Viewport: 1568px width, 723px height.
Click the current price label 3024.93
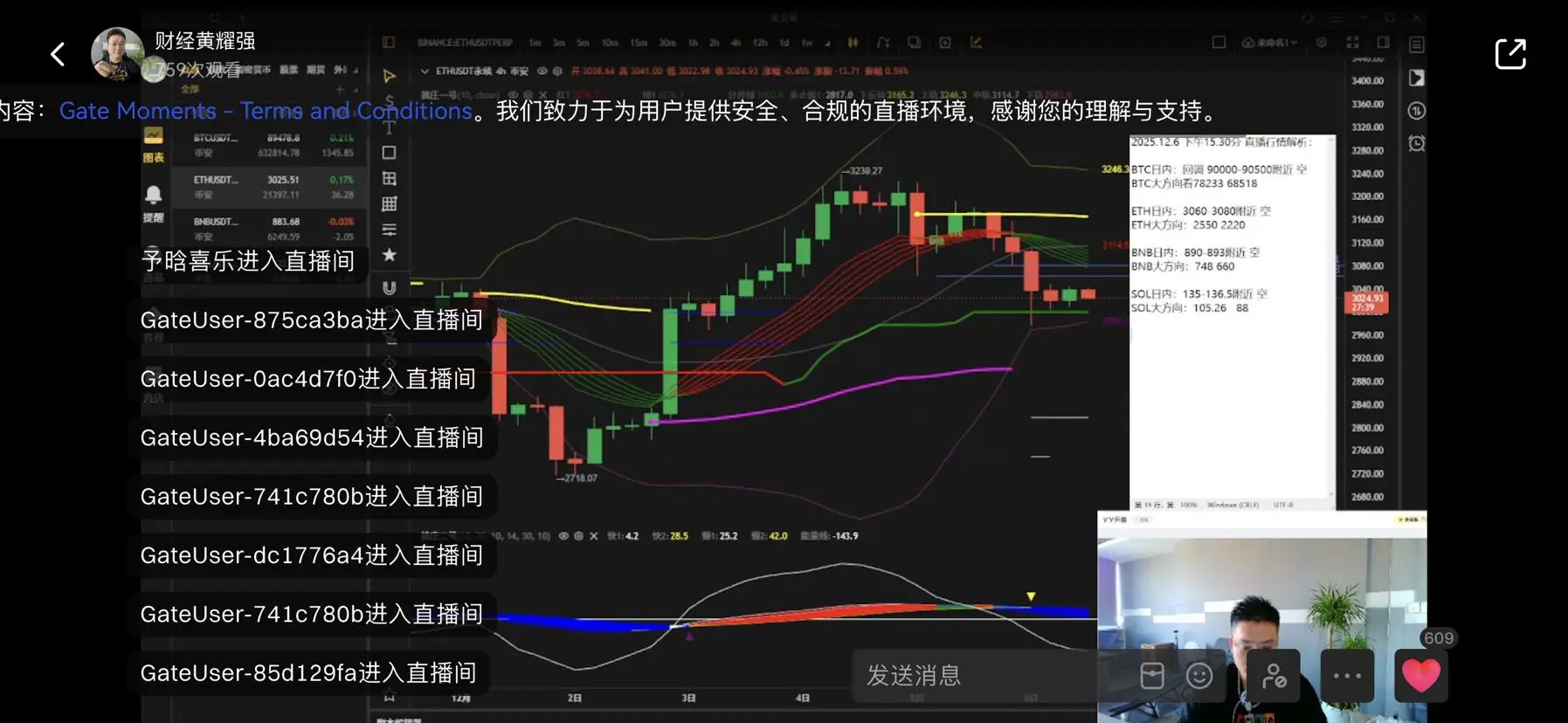coord(1367,302)
